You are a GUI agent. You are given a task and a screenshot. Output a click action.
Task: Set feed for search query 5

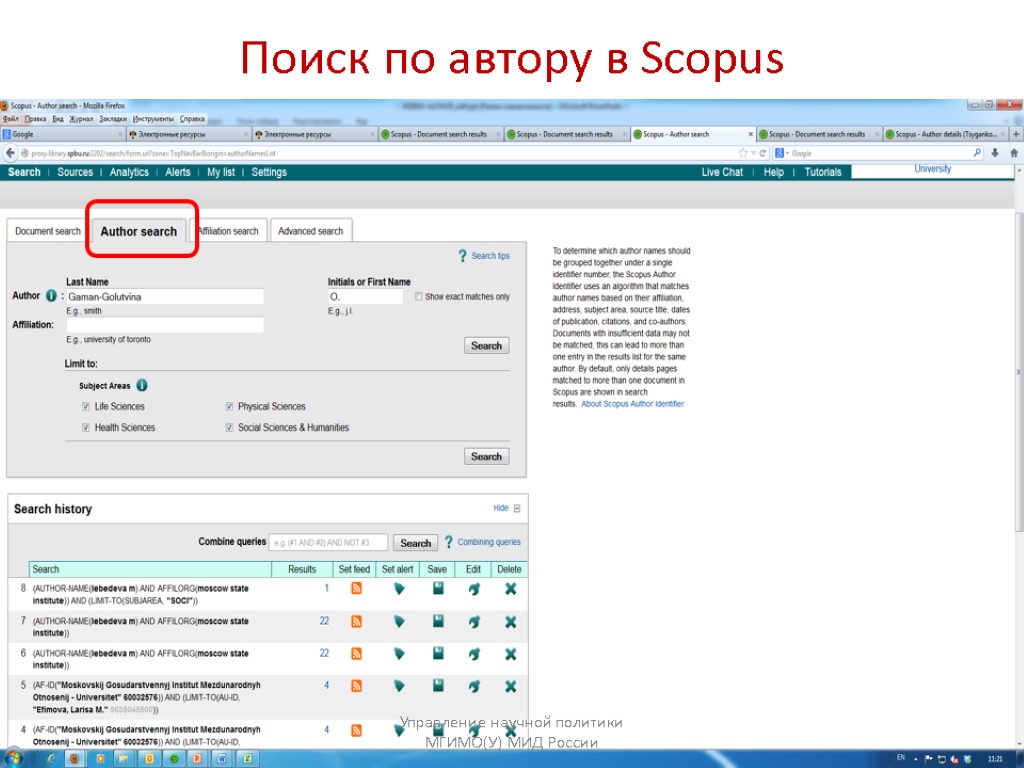357,685
